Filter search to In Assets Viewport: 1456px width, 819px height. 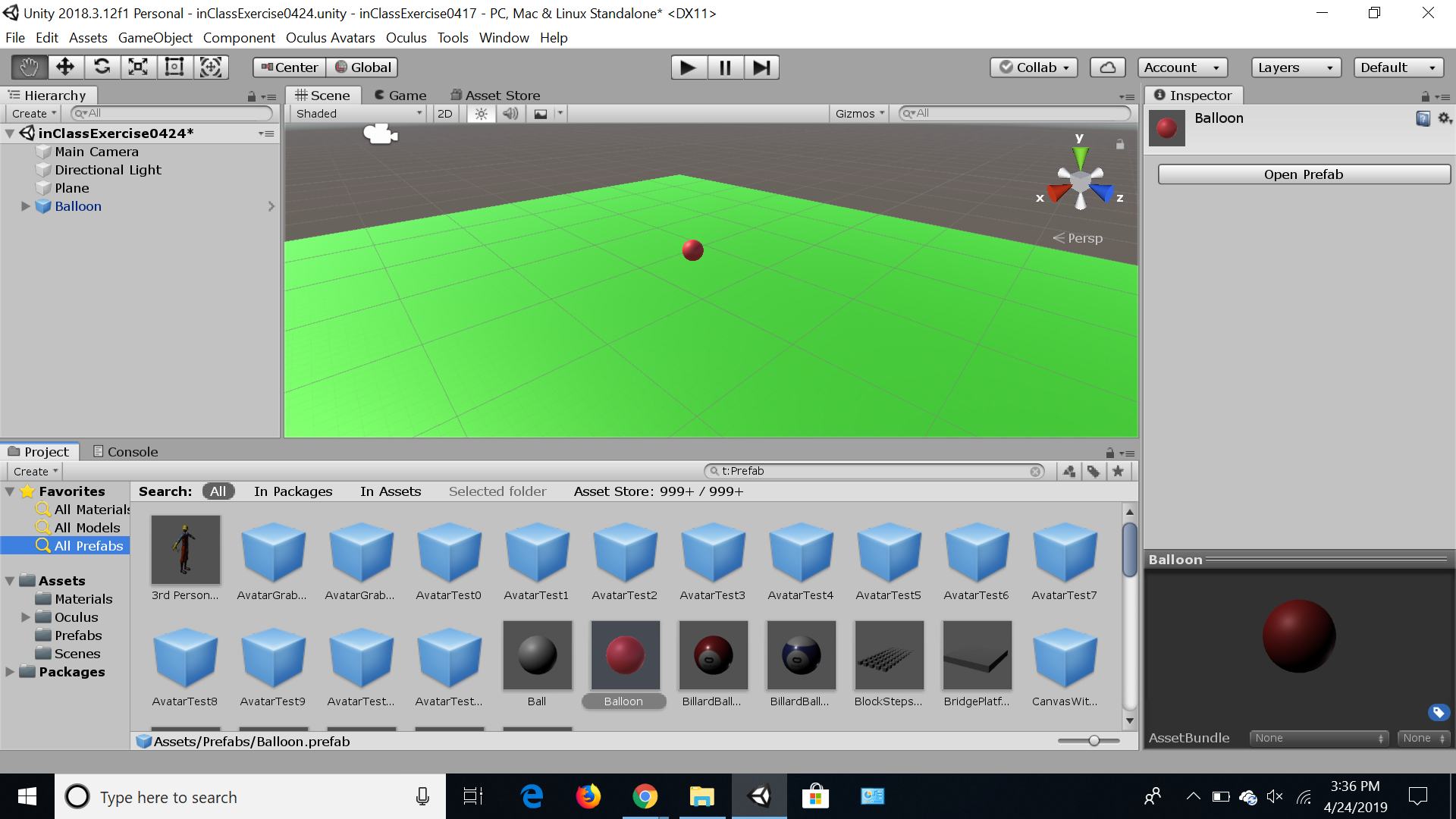click(x=391, y=491)
